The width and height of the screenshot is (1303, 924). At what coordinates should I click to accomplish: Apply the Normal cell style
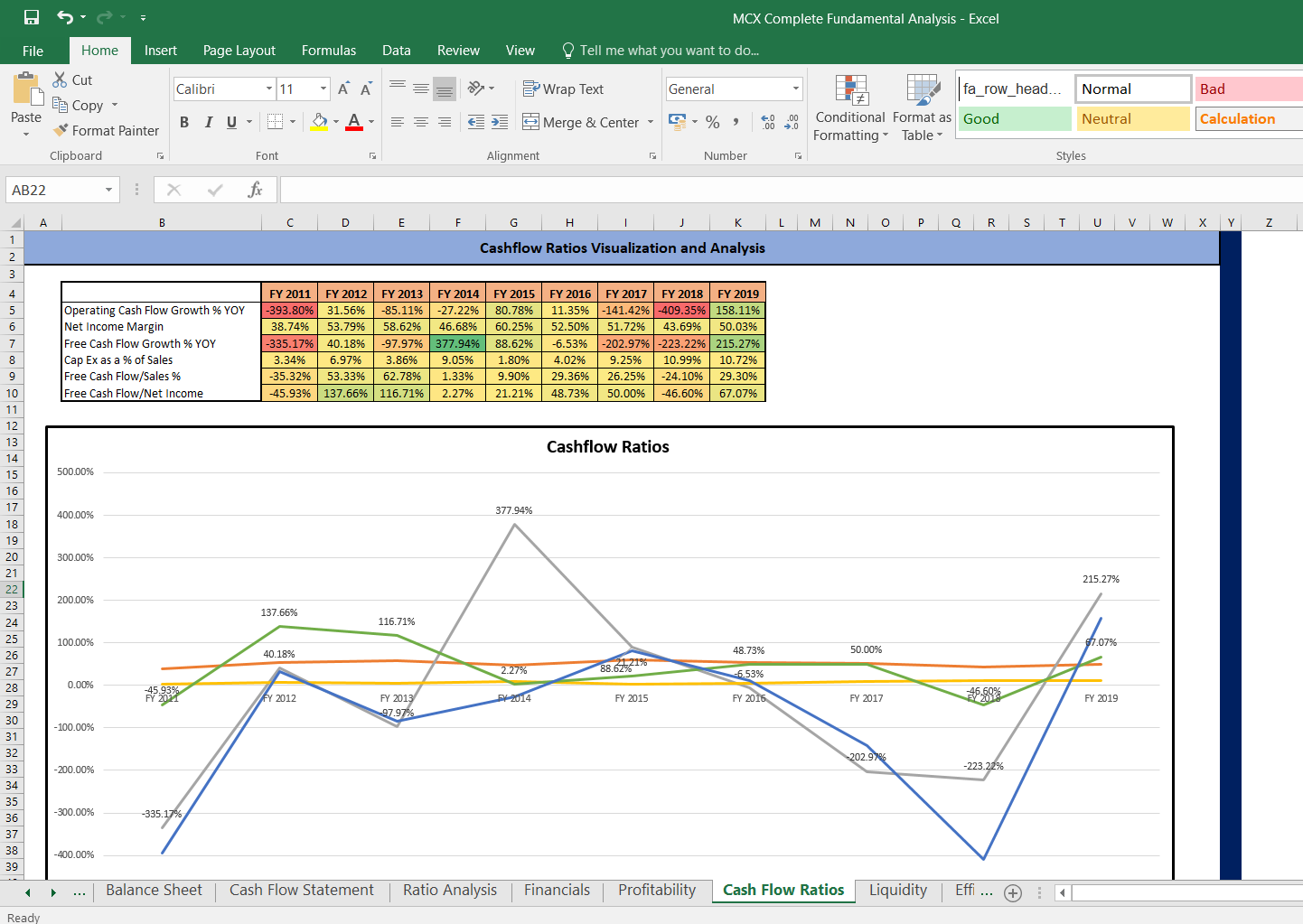[x=1133, y=89]
